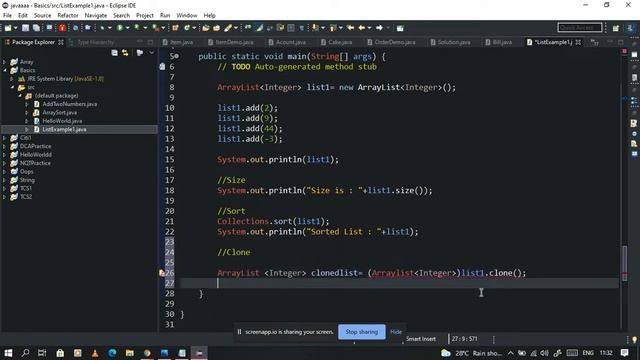Image resolution: width=640 pixels, height=360 pixels.
Task: Toggle Link with Editor in Package Explorer
Action: [125, 53]
